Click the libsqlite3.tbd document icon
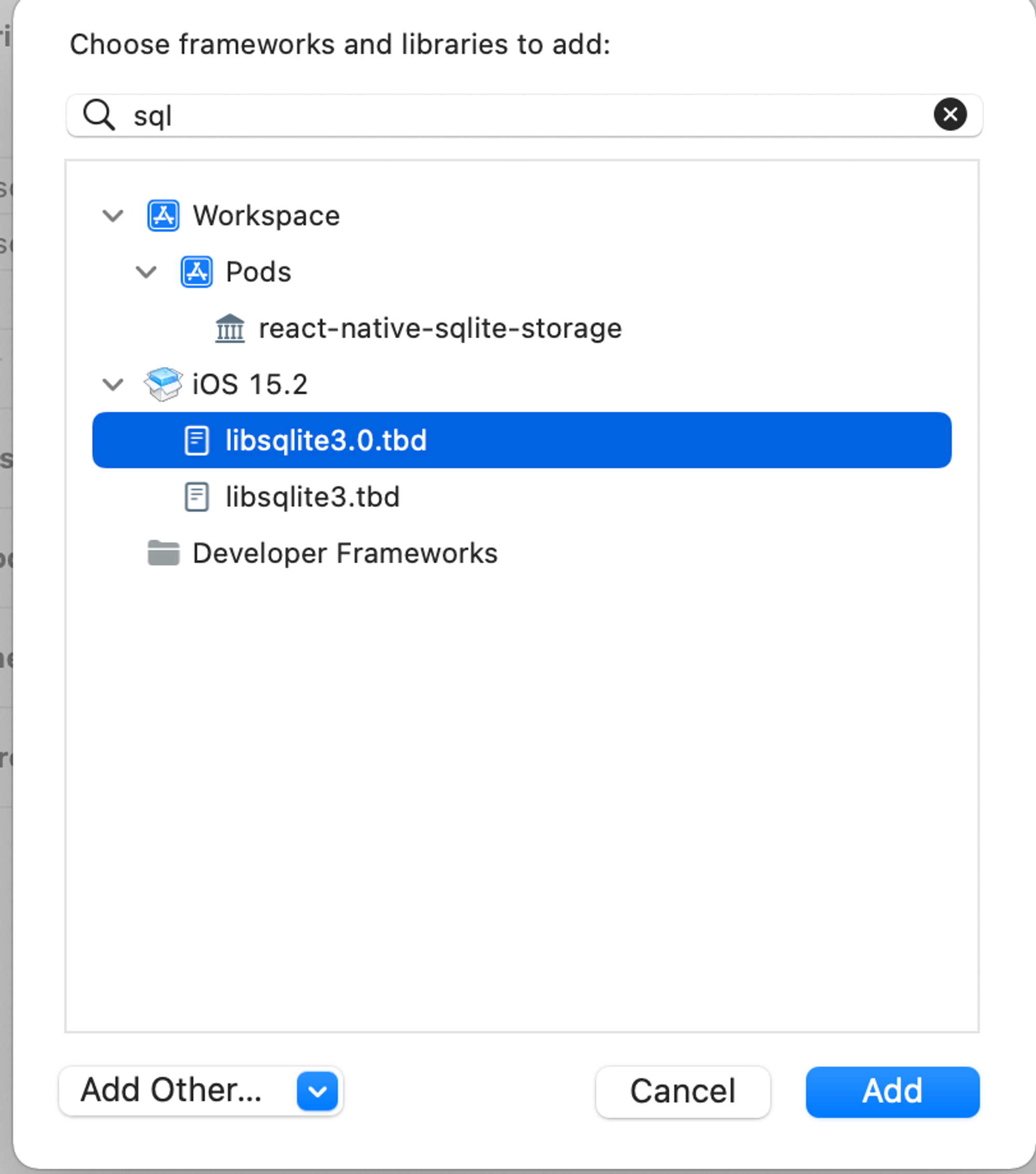This screenshot has height=1174, width=1036. 196,497
